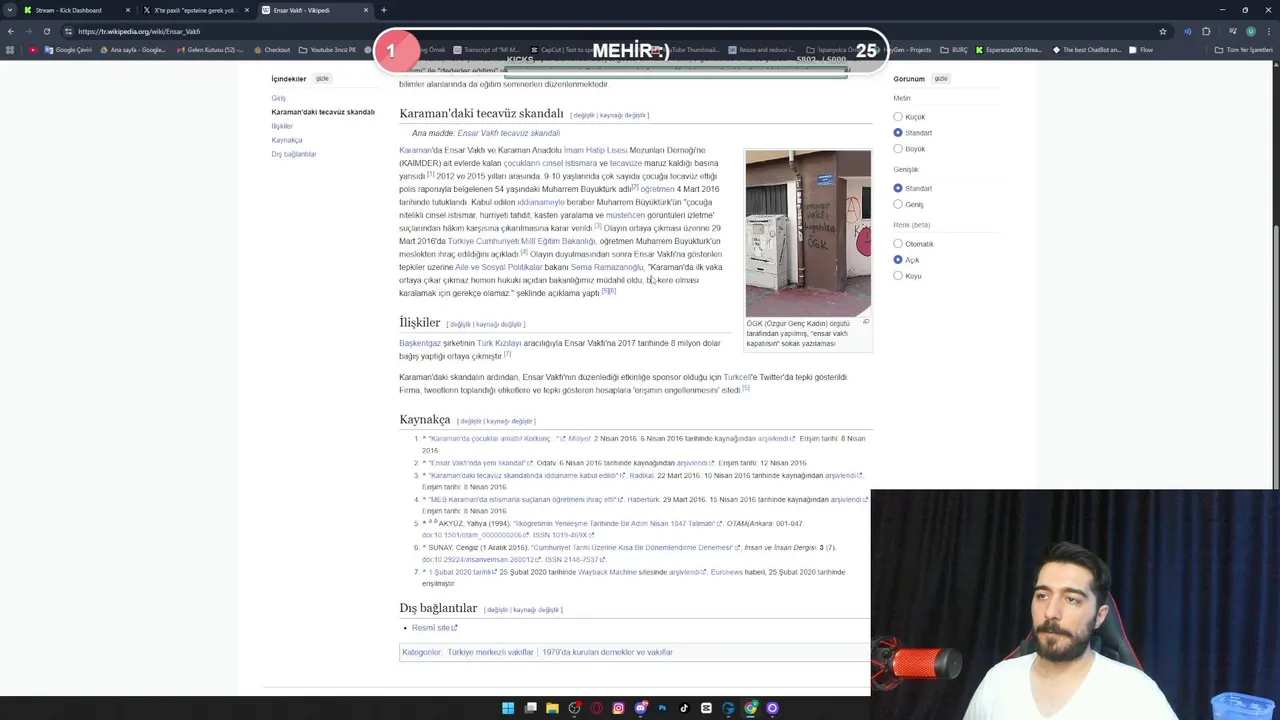Close the Stream - Kick Dashboard tab
1280x720 pixels.
coord(128,10)
